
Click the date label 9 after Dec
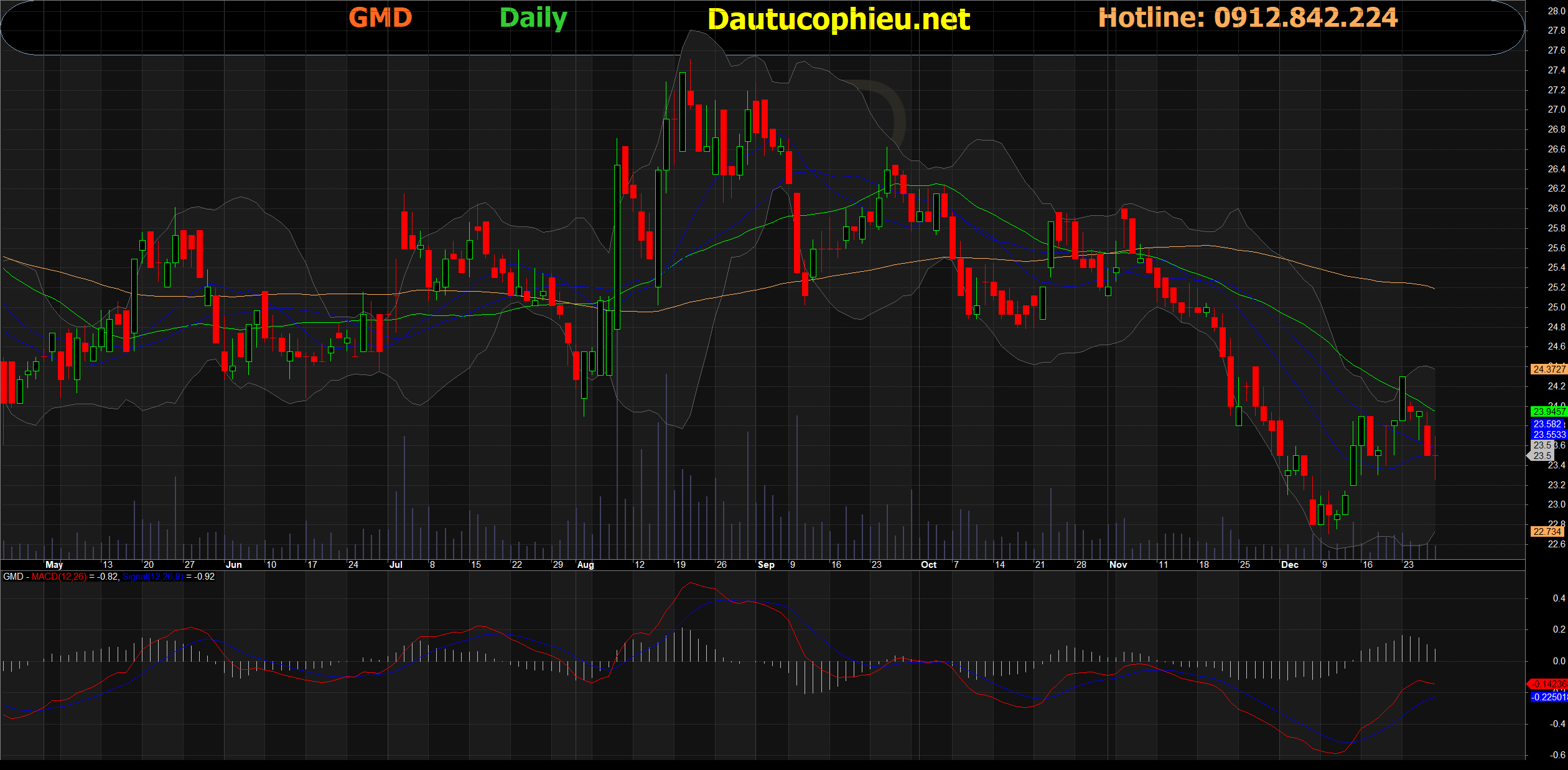(1325, 565)
